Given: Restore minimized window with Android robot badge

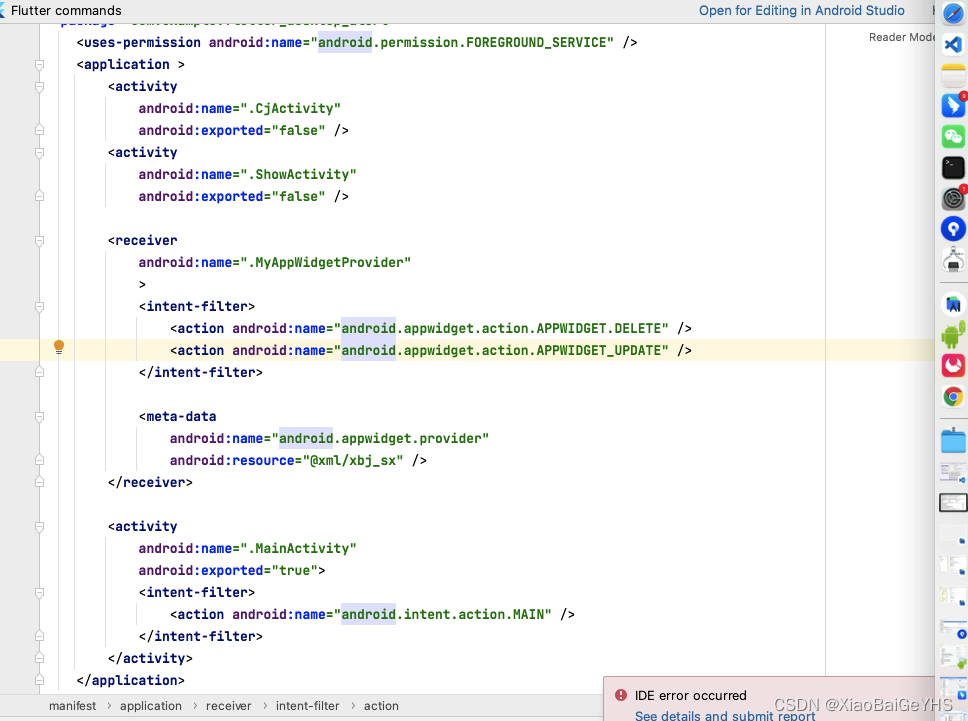Looking at the screenshot, I should tap(953, 658).
